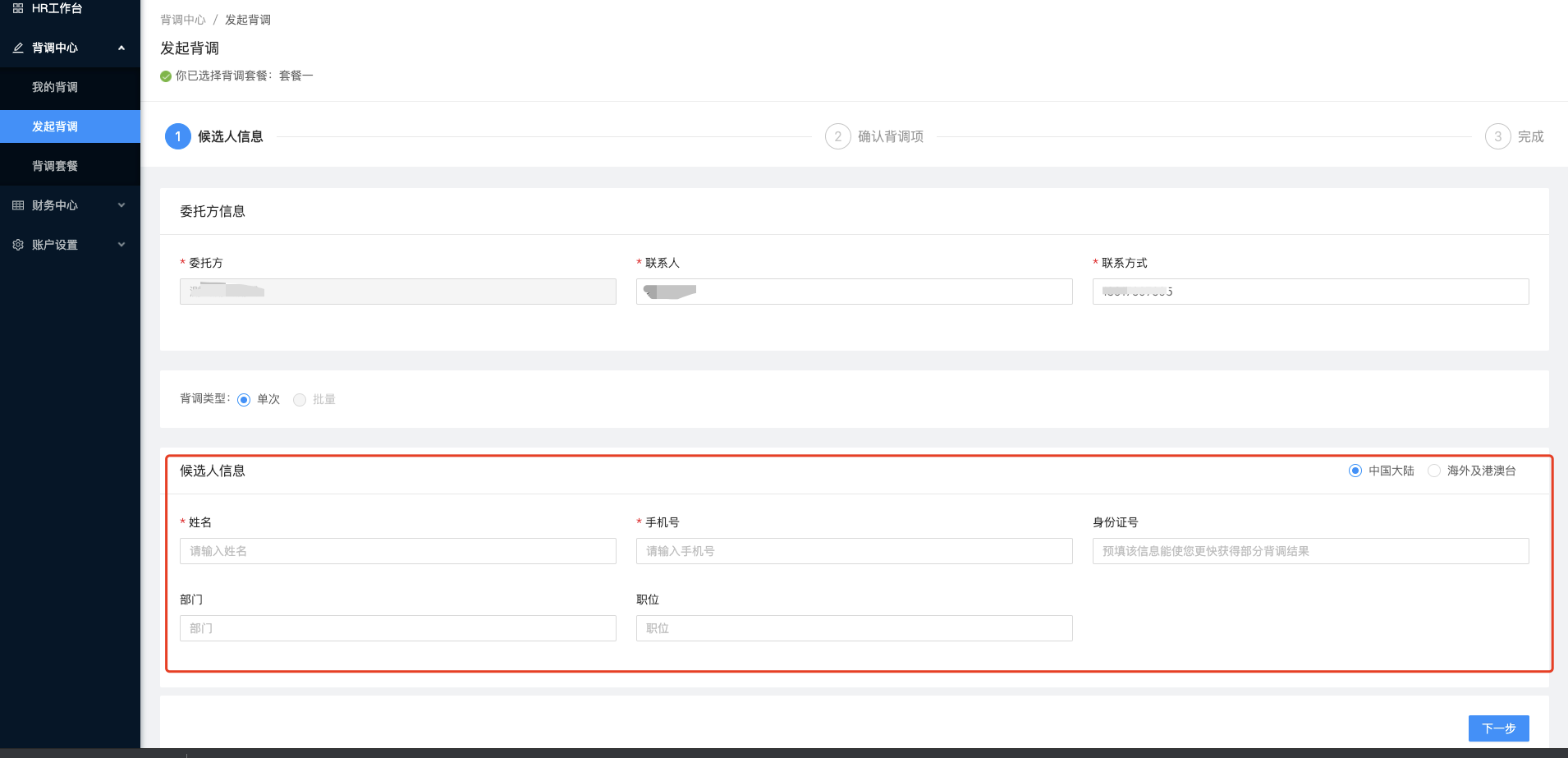This screenshot has width=1568, height=758.
Task: Click the 手机号 field label
Action: (x=663, y=522)
